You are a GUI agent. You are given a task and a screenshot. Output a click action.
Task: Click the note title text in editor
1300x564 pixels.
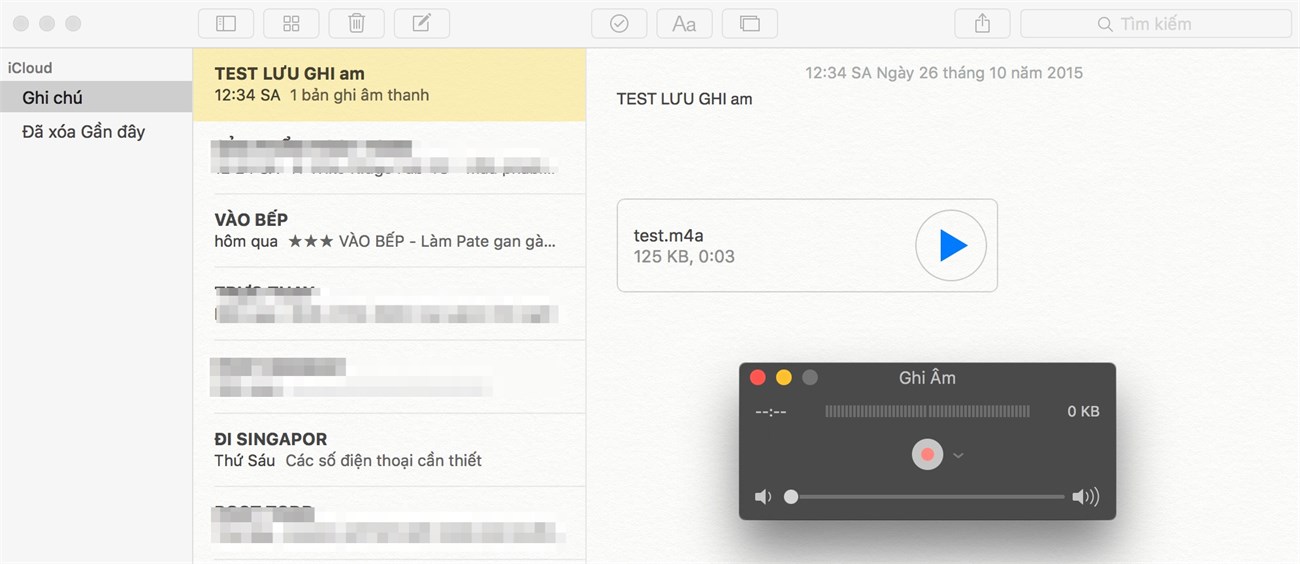(684, 98)
